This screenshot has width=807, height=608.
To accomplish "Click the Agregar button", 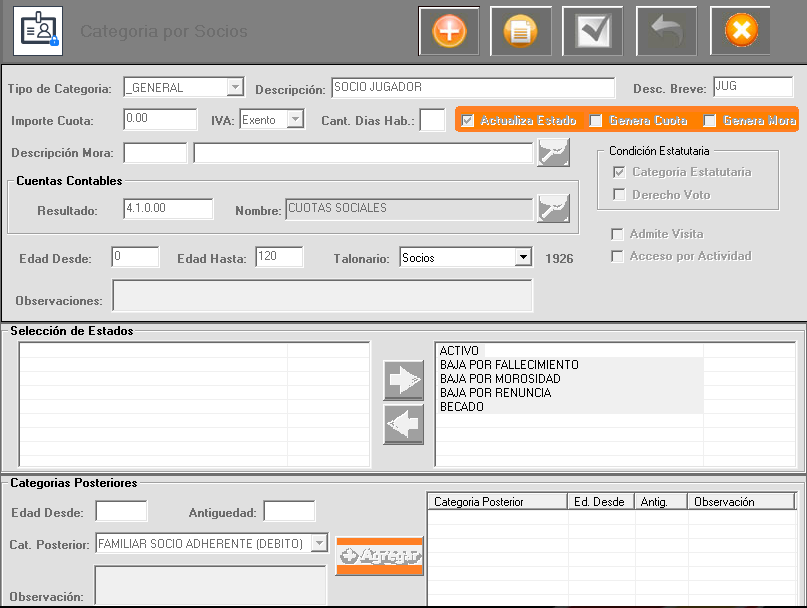I will tap(380, 556).
